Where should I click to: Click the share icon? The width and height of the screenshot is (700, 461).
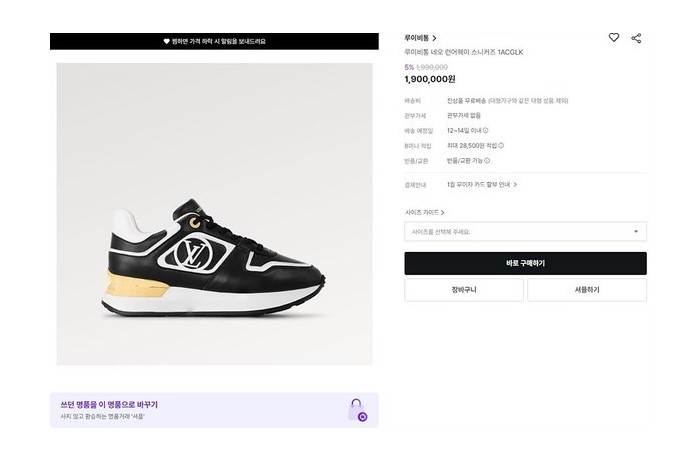pos(637,38)
